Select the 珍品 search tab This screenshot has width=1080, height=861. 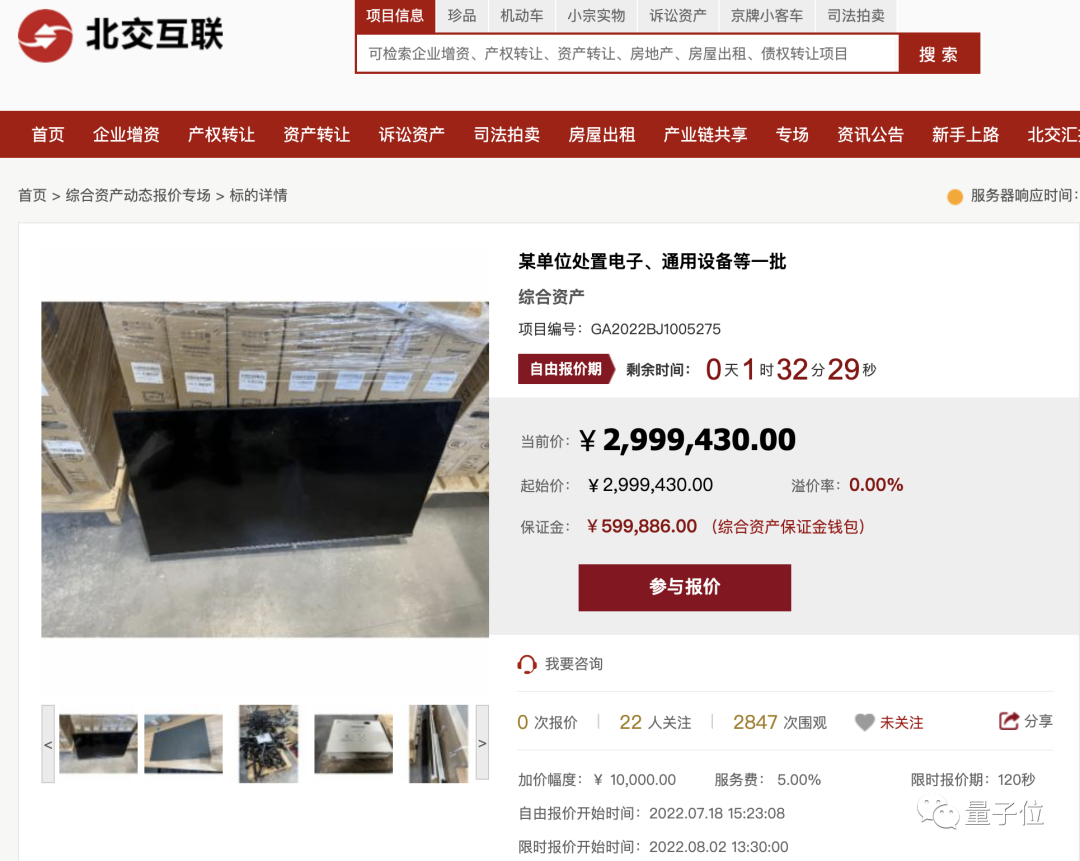pyautogui.click(x=461, y=16)
